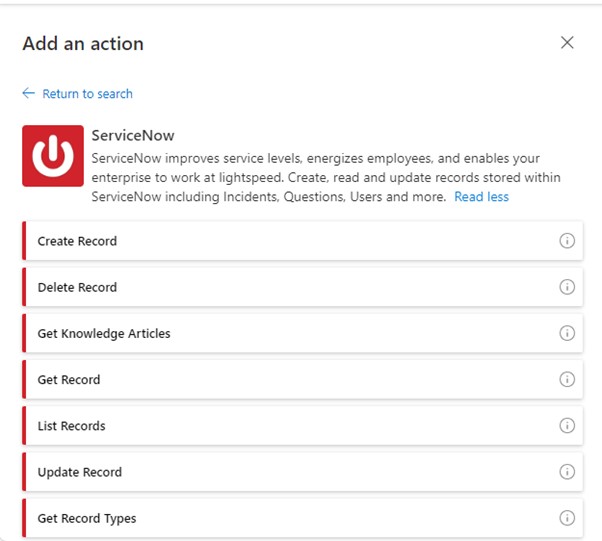Pick the Get Knowledge Articles action
602x541 pixels.
[x=104, y=333]
